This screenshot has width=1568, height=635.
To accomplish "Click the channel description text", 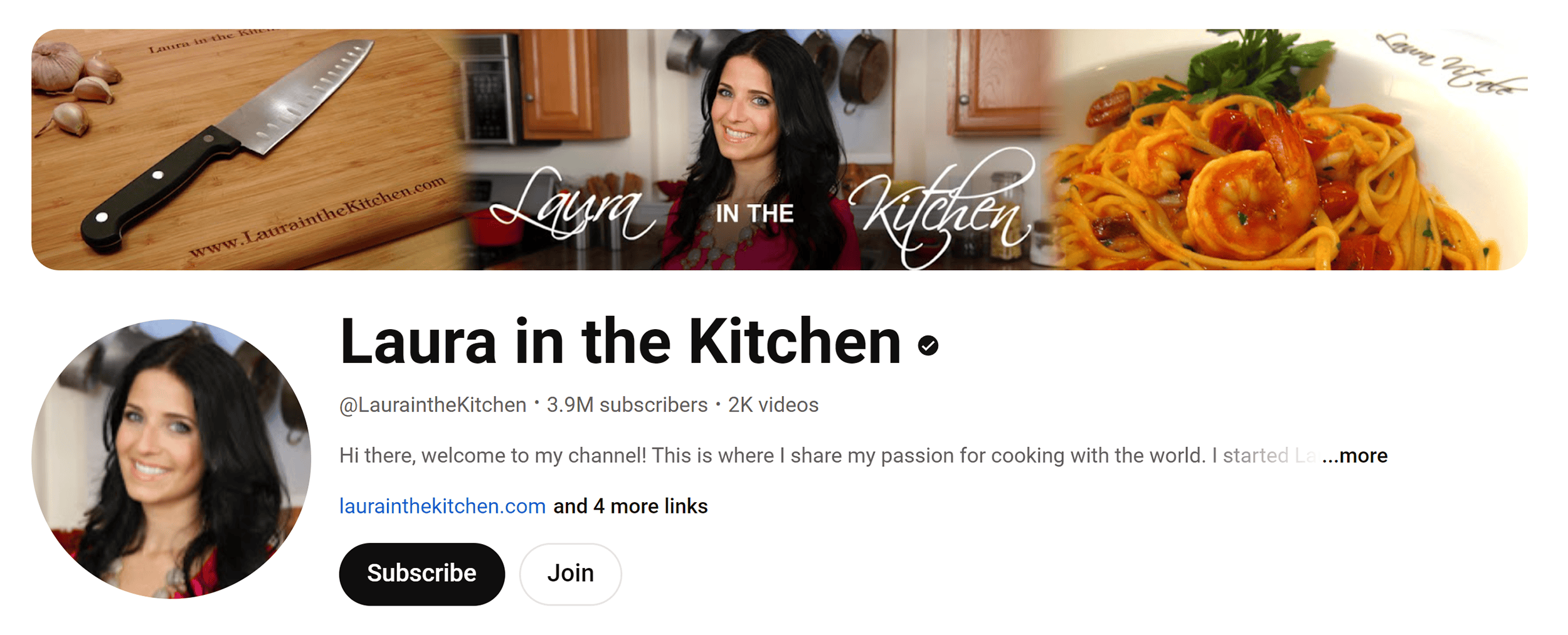I will 828,456.
